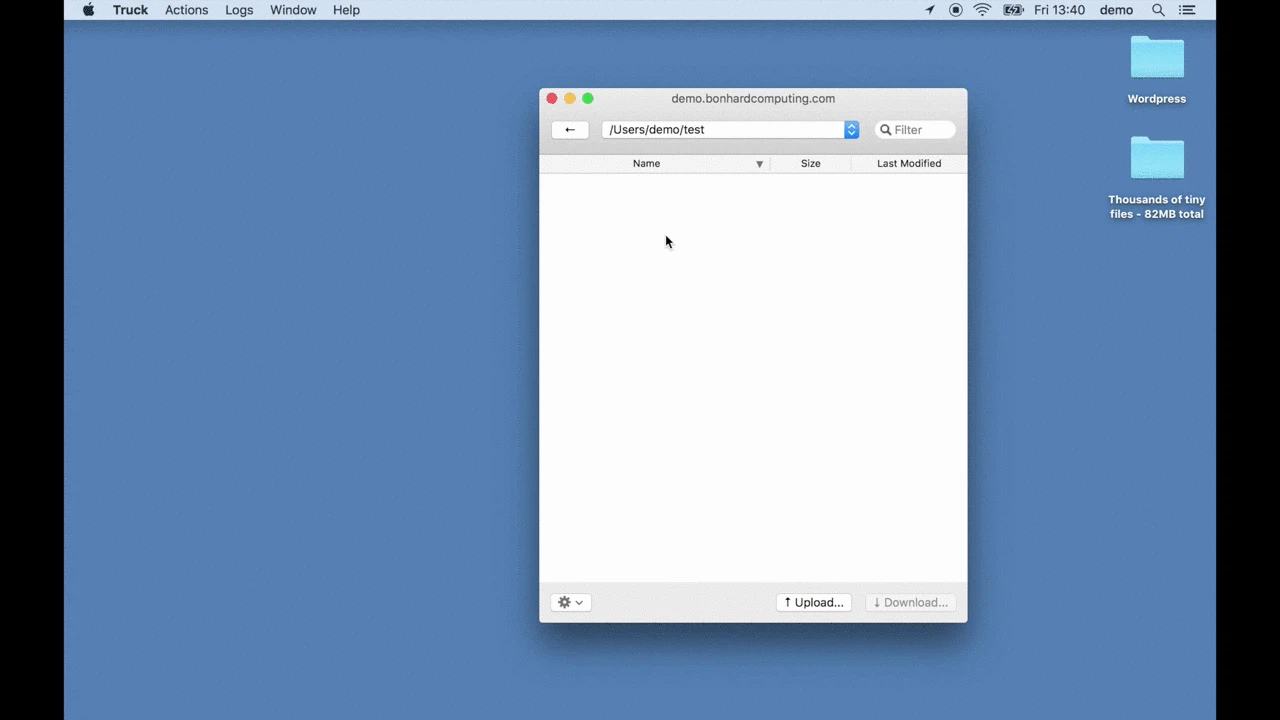Open the Logs menu

click(x=239, y=10)
